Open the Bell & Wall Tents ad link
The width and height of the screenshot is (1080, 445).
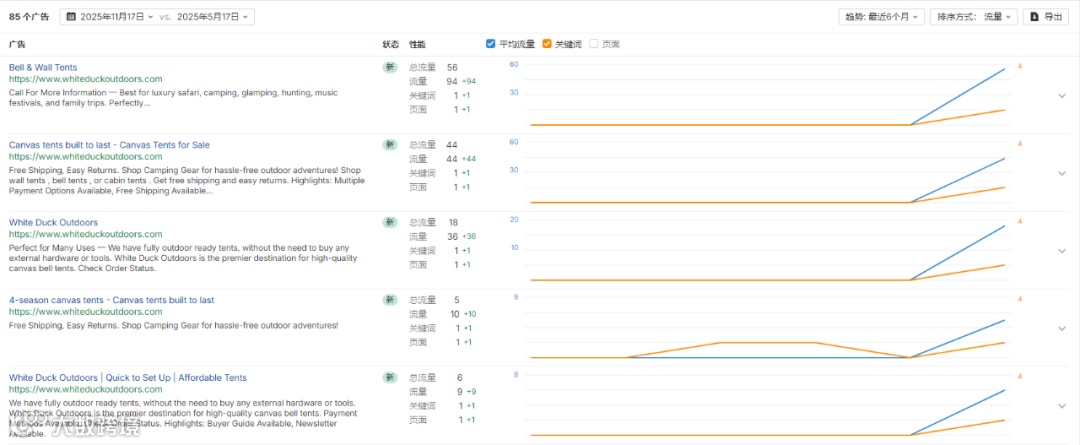click(43, 68)
